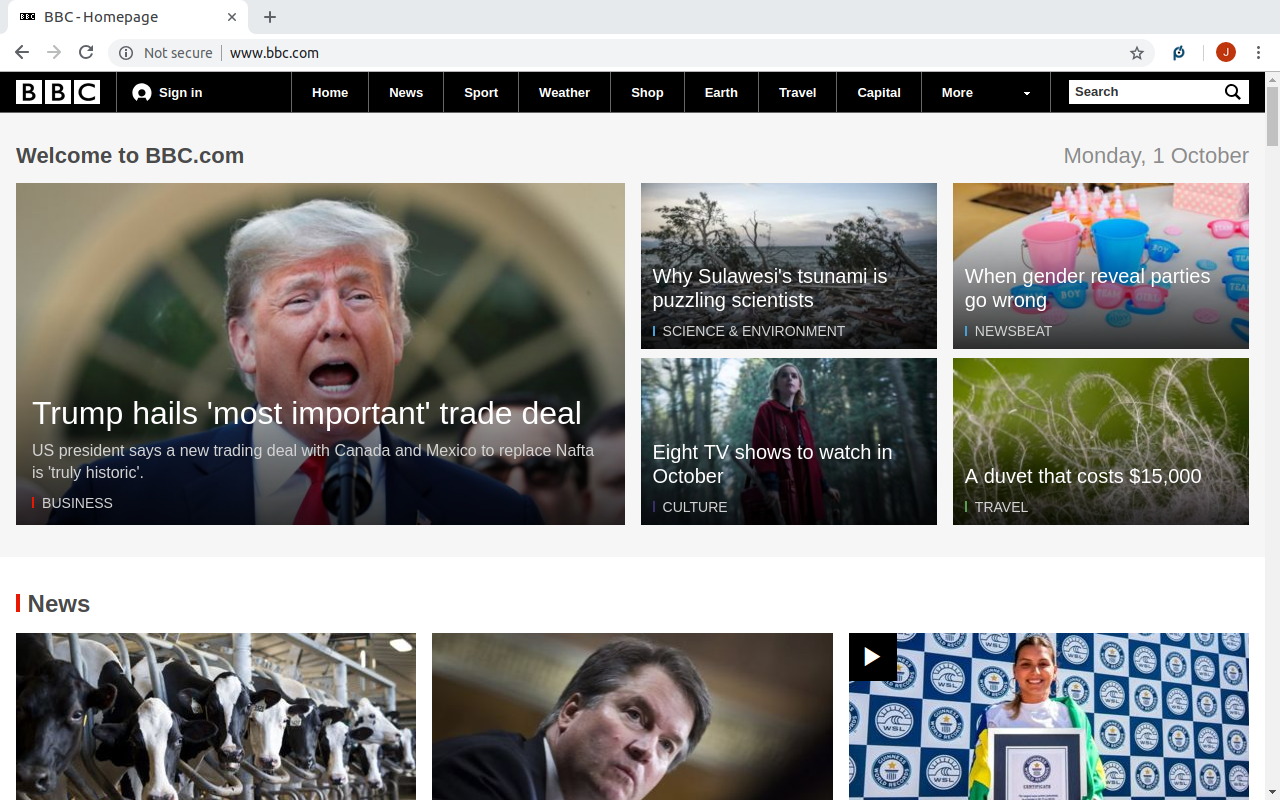Image resolution: width=1280 pixels, height=800 pixels.
Task: Click the dairy cows news thumbnail
Action: (216, 716)
